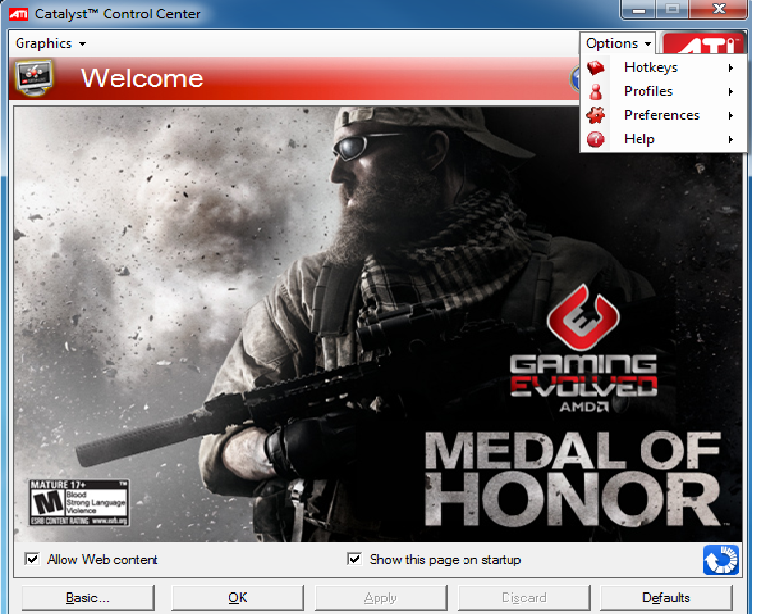Uncheck Show this page on startup

tap(354, 559)
